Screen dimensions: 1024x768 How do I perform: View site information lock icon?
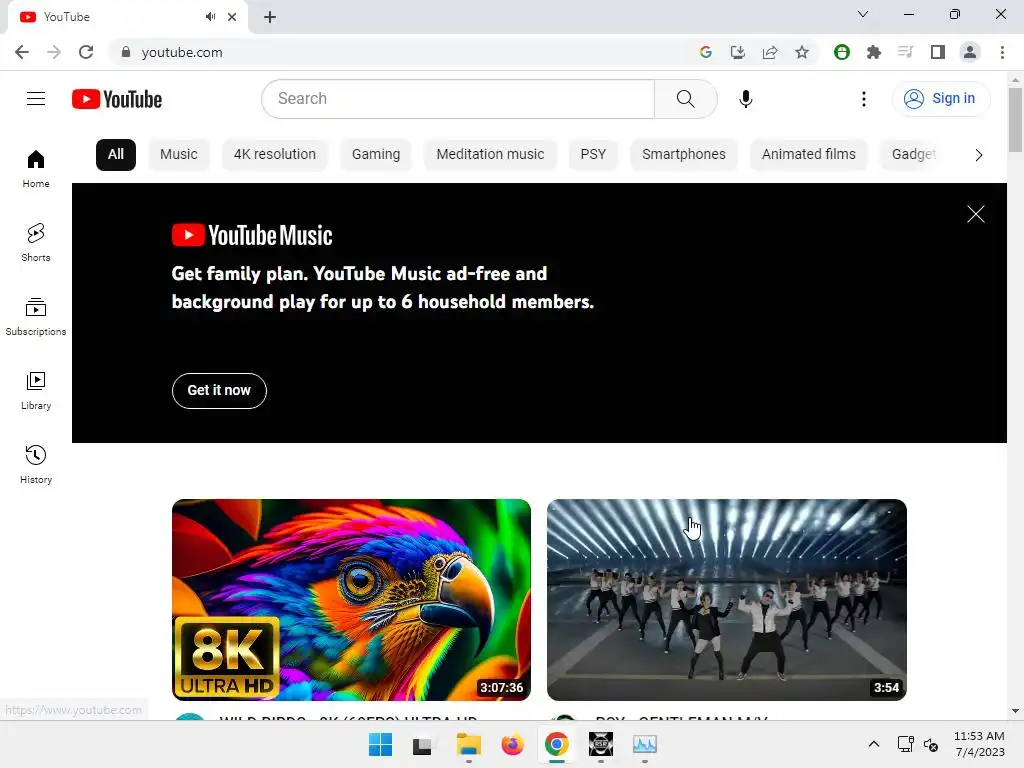coord(125,52)
